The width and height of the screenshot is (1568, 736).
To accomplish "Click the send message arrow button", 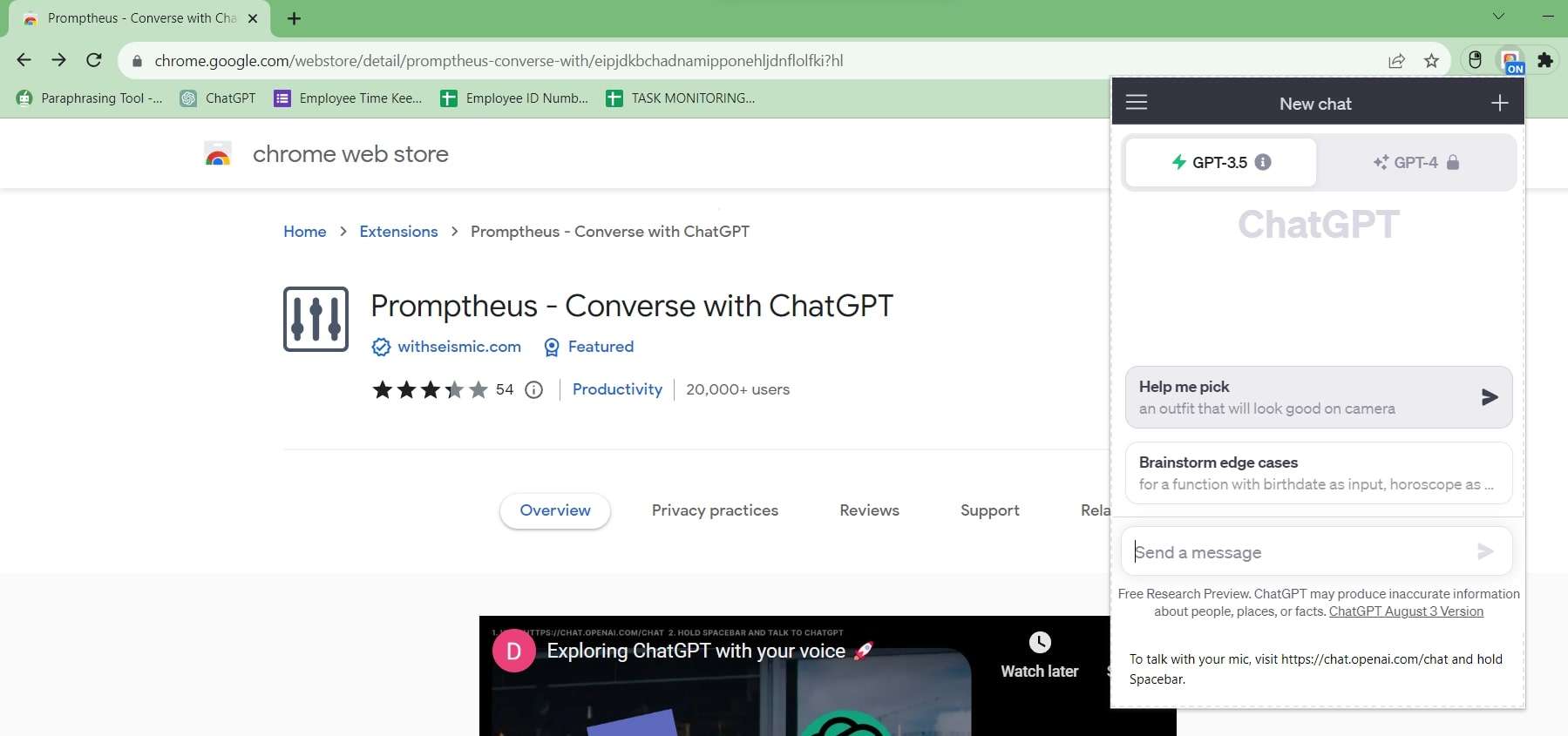I will click(x=1486, y=551).
